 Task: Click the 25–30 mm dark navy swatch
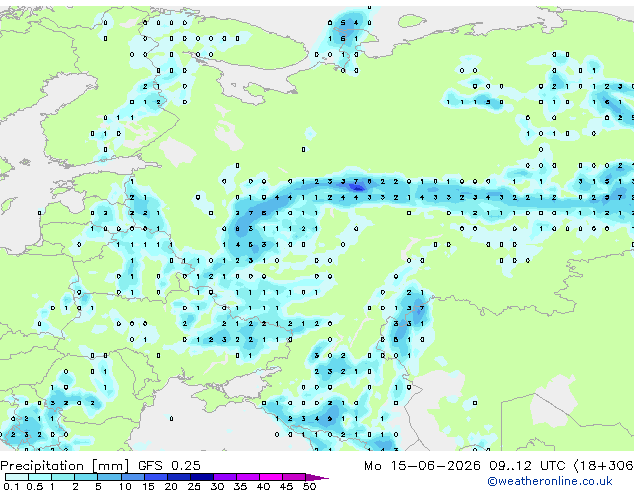point(201,477)
